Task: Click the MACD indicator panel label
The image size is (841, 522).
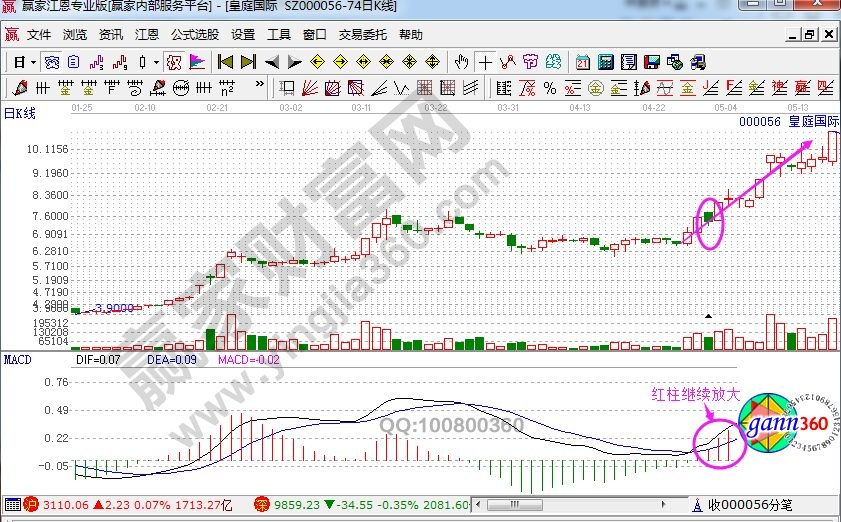Action: (x=17, y=358)
